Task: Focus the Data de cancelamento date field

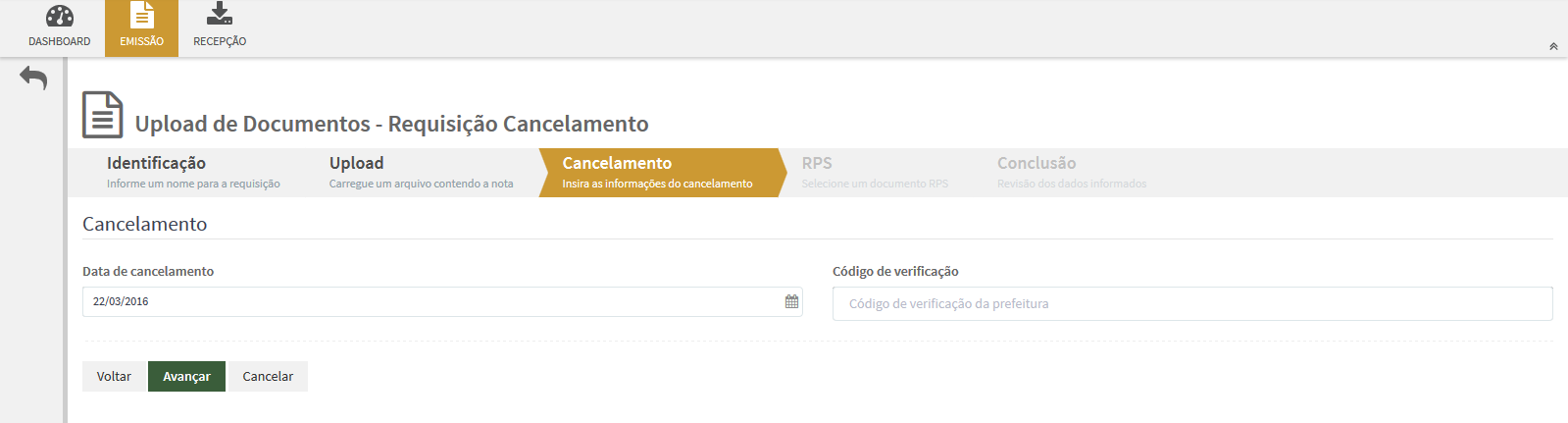Action: 431,301
